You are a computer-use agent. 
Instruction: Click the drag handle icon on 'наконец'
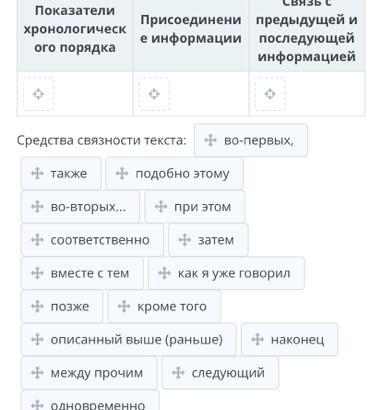tap(257, 340)
